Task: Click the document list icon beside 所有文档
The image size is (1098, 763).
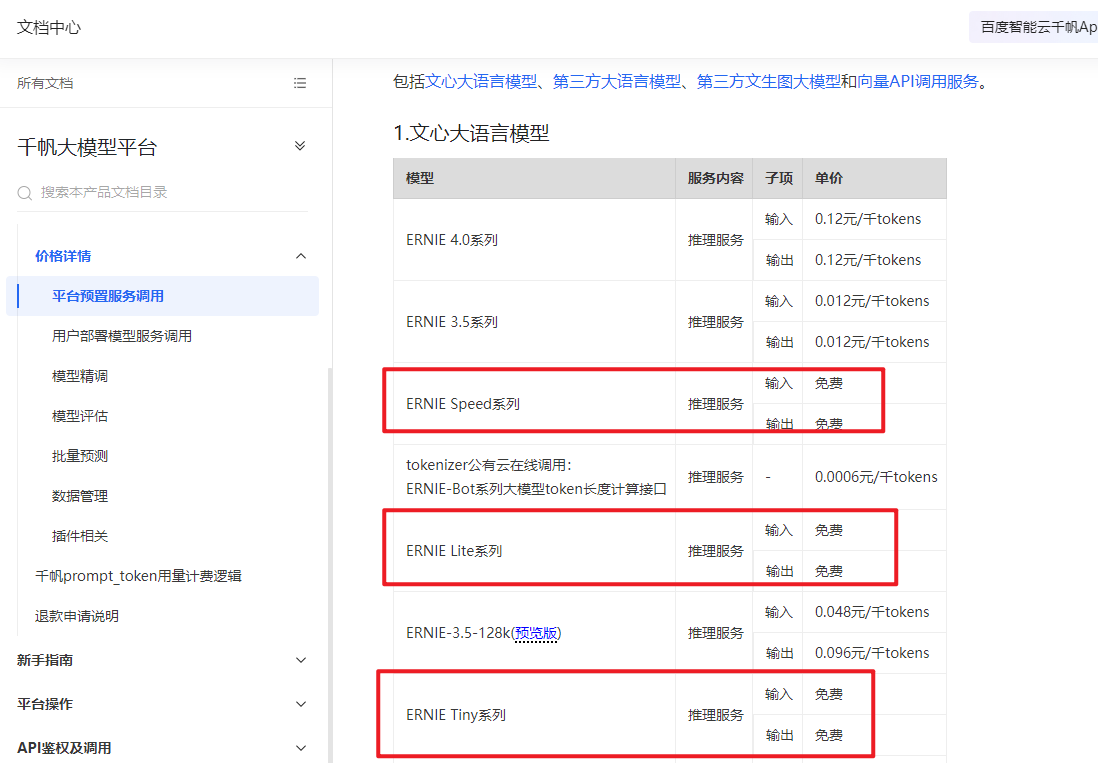Action: tap(300, 83)
